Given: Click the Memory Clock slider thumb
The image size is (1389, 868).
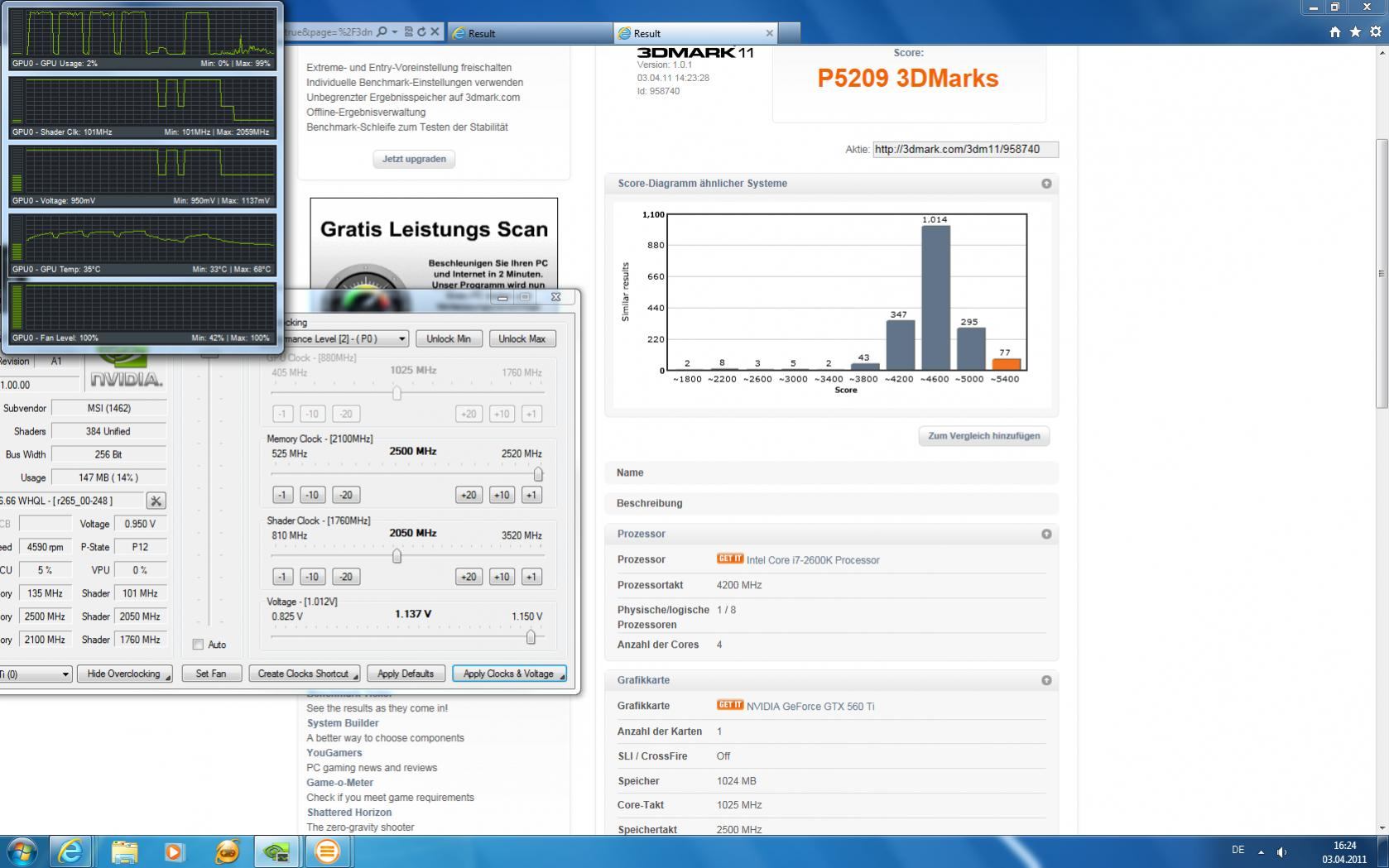Looking at the screenshot, I should click(x=538, y=474).
